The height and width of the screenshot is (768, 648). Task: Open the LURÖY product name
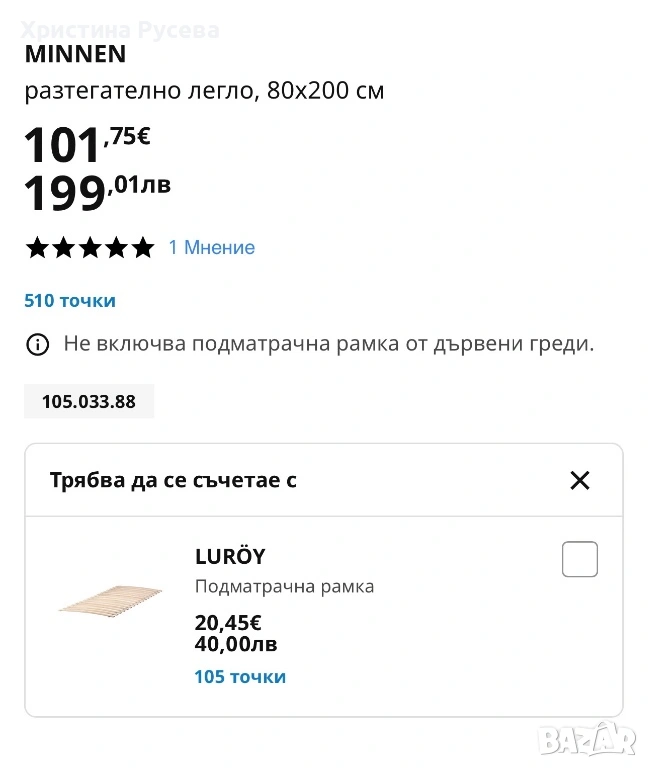click(x=230, y=557)
